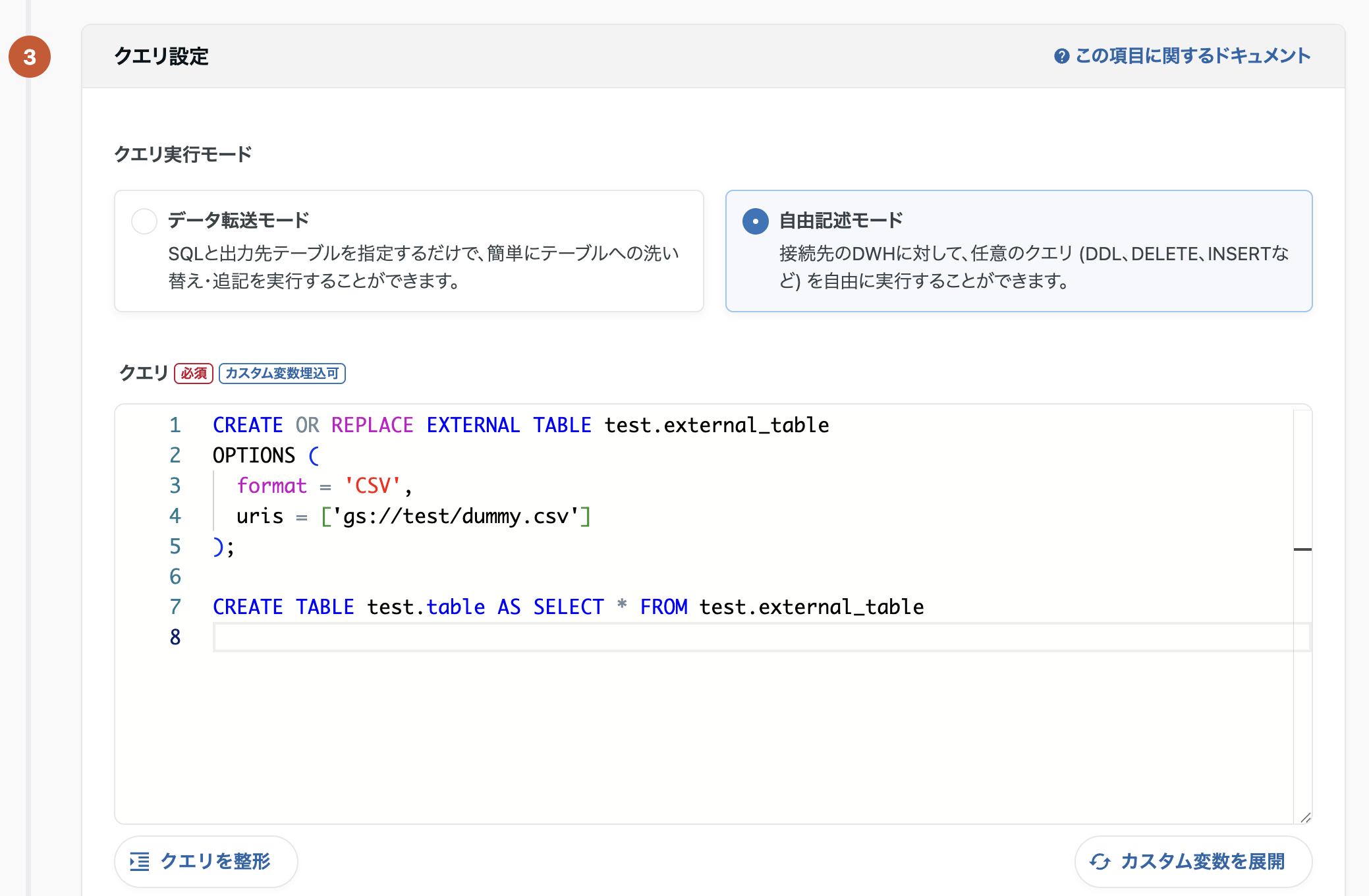
Task: Open この項目に関するドキュメント link
Action: tap(1192, 57)
